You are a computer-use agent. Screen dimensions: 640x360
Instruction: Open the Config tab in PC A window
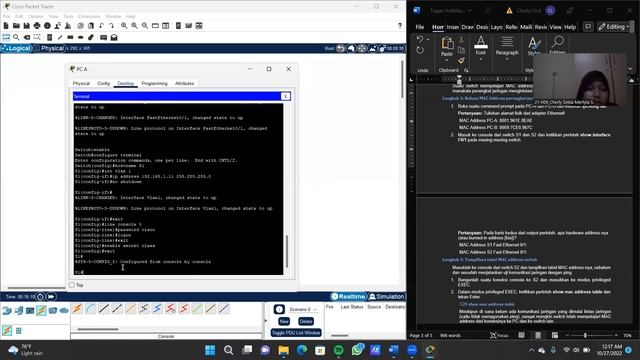(x=103, y=83)
